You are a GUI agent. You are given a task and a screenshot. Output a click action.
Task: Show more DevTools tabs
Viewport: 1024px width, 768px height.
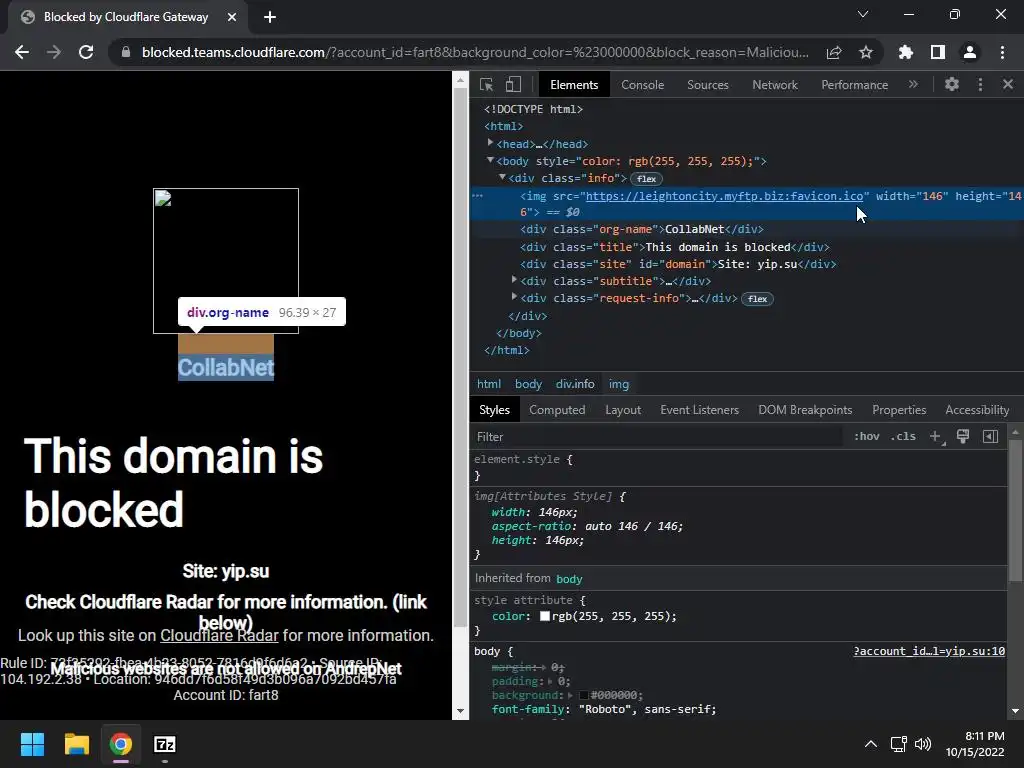pos(913,84)
